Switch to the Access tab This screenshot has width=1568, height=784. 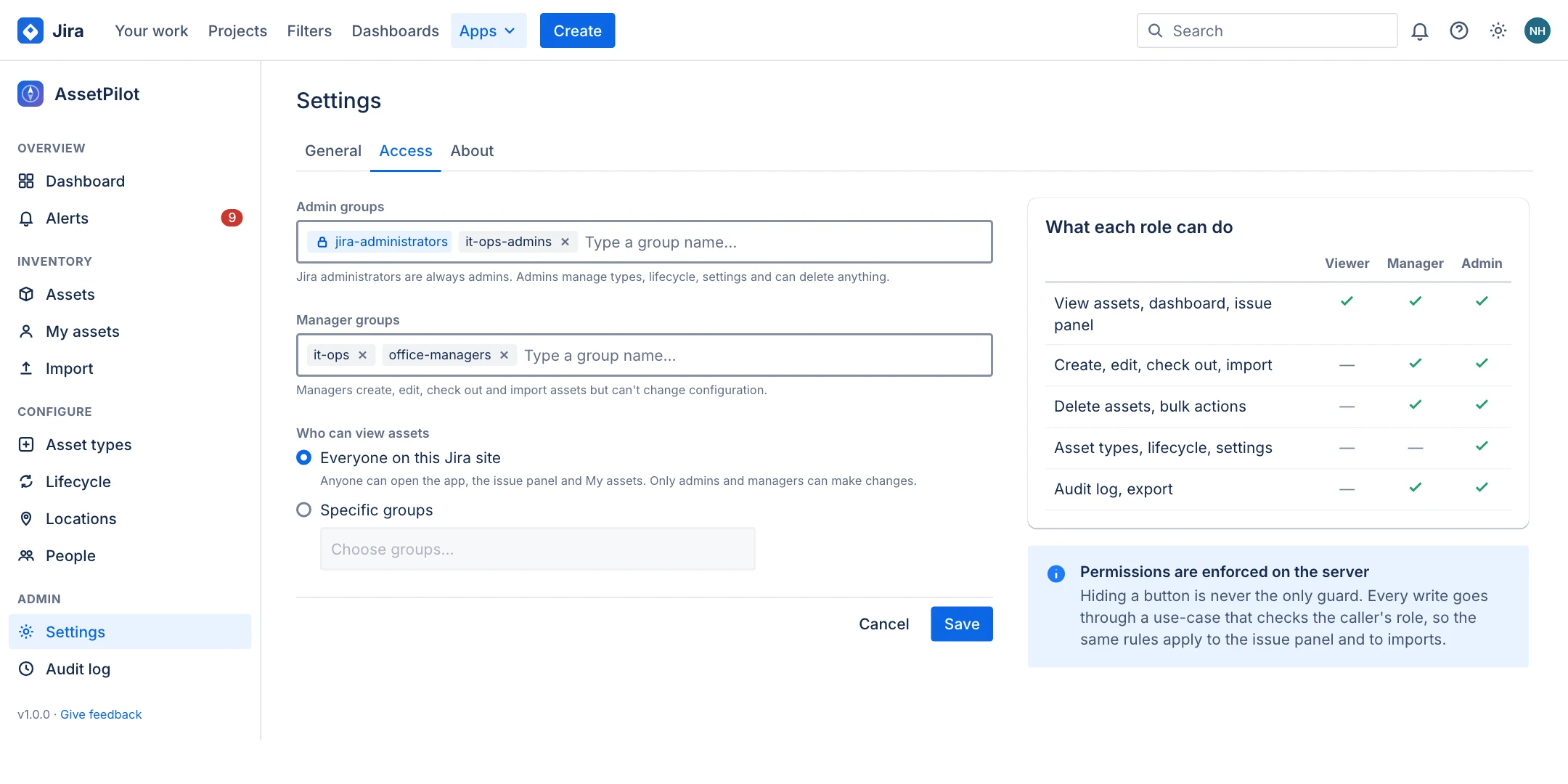pyautogui.click(x=406, y=150)
